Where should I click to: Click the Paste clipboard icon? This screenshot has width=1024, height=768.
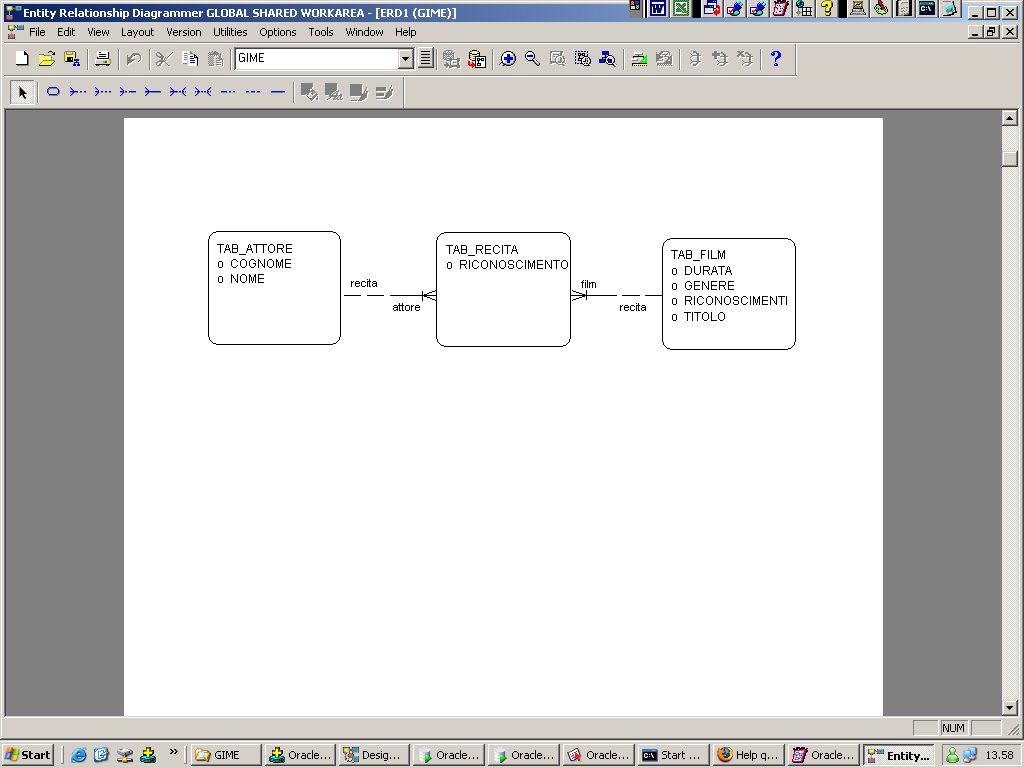coord(215,59)
